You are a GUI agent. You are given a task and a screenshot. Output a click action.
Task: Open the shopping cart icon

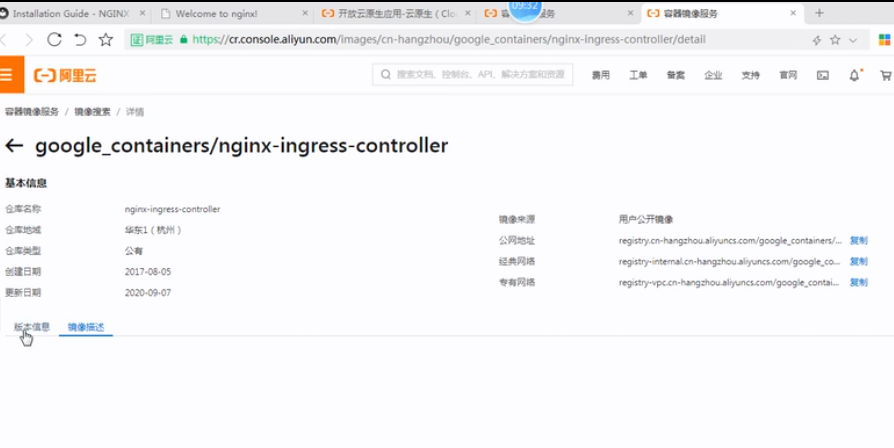885,75
